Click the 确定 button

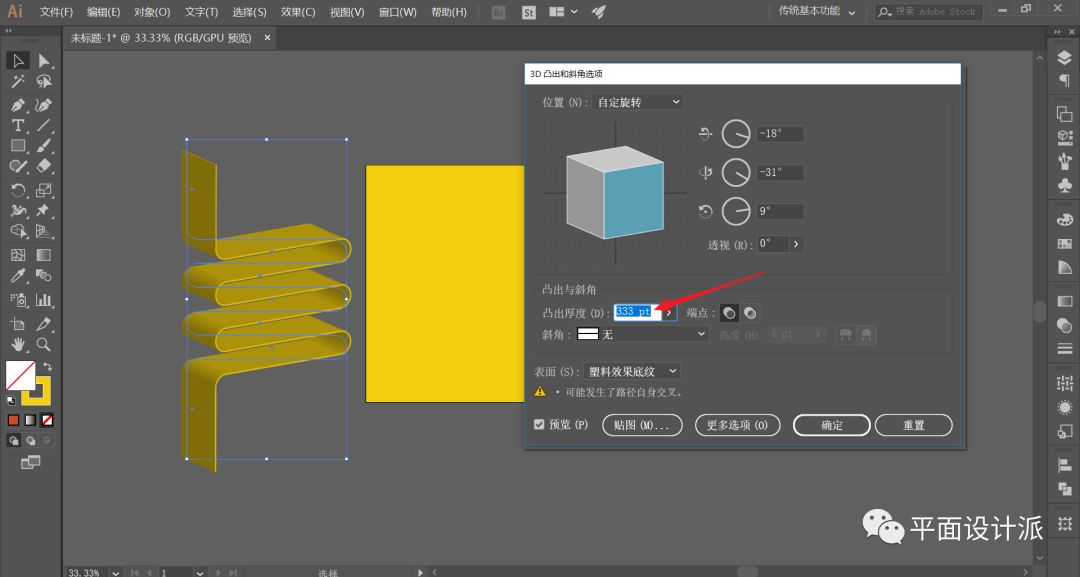(831, 425)
